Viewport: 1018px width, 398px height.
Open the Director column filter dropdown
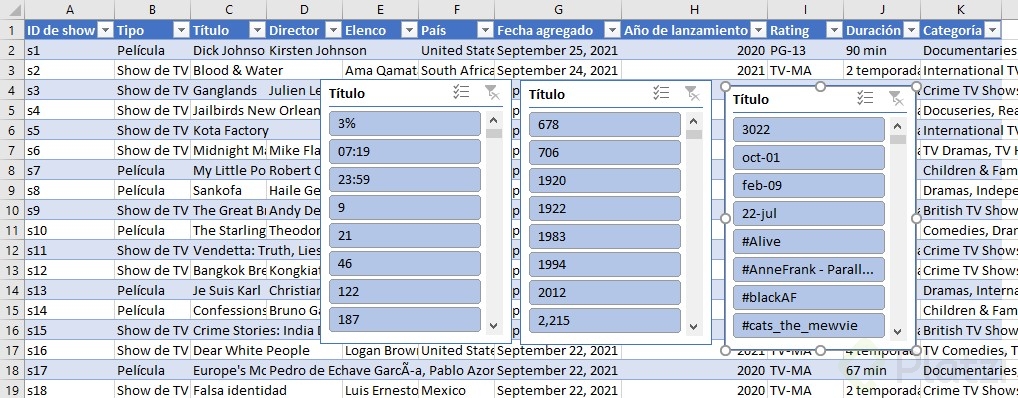(x=333, y=31)
